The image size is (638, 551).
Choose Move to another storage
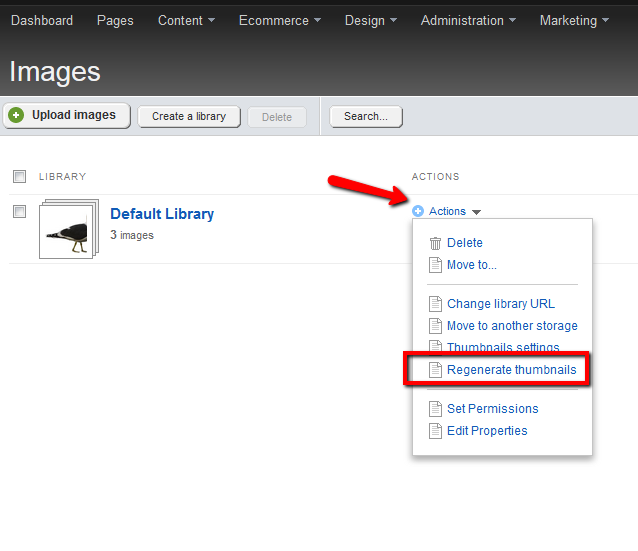(512, 326)
